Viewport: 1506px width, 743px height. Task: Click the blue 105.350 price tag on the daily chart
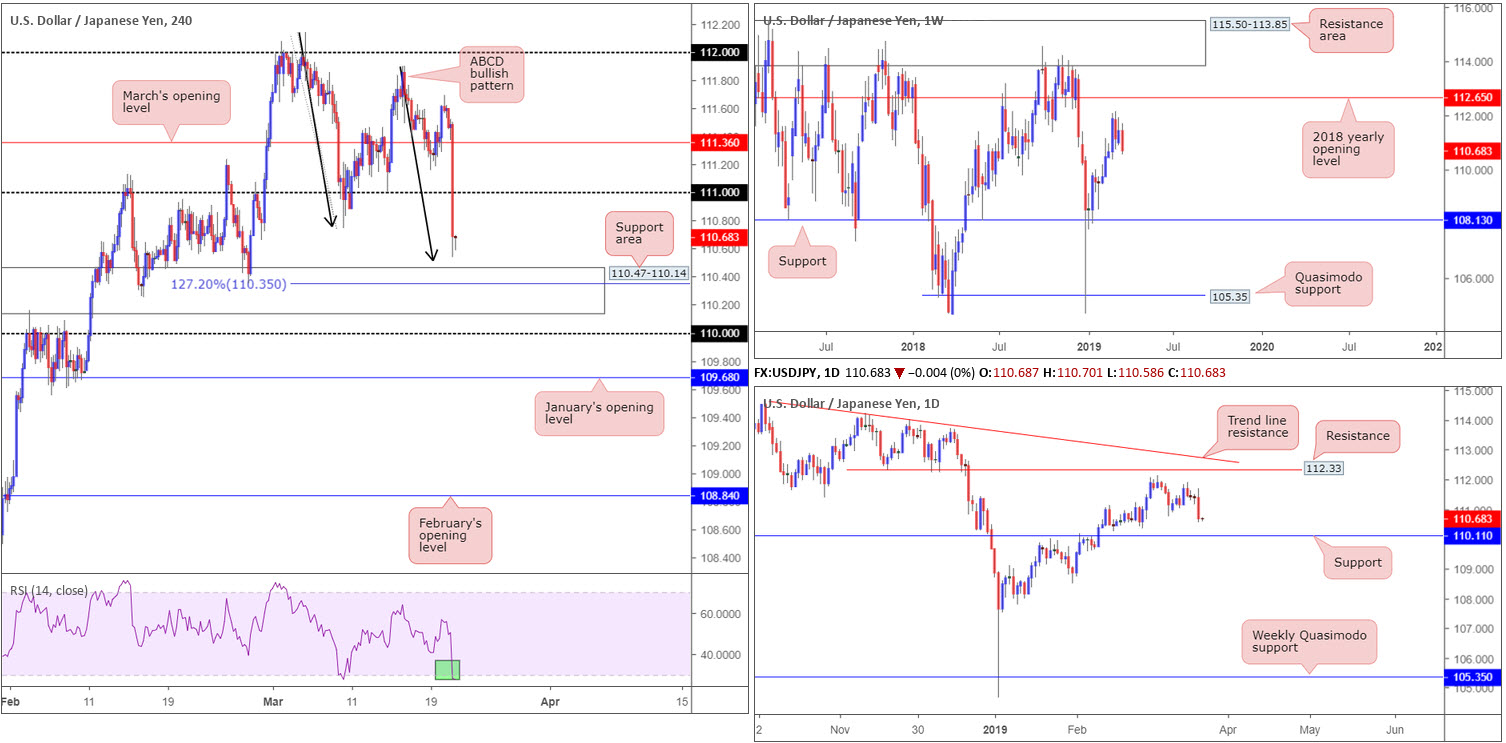click(1474, 677)
